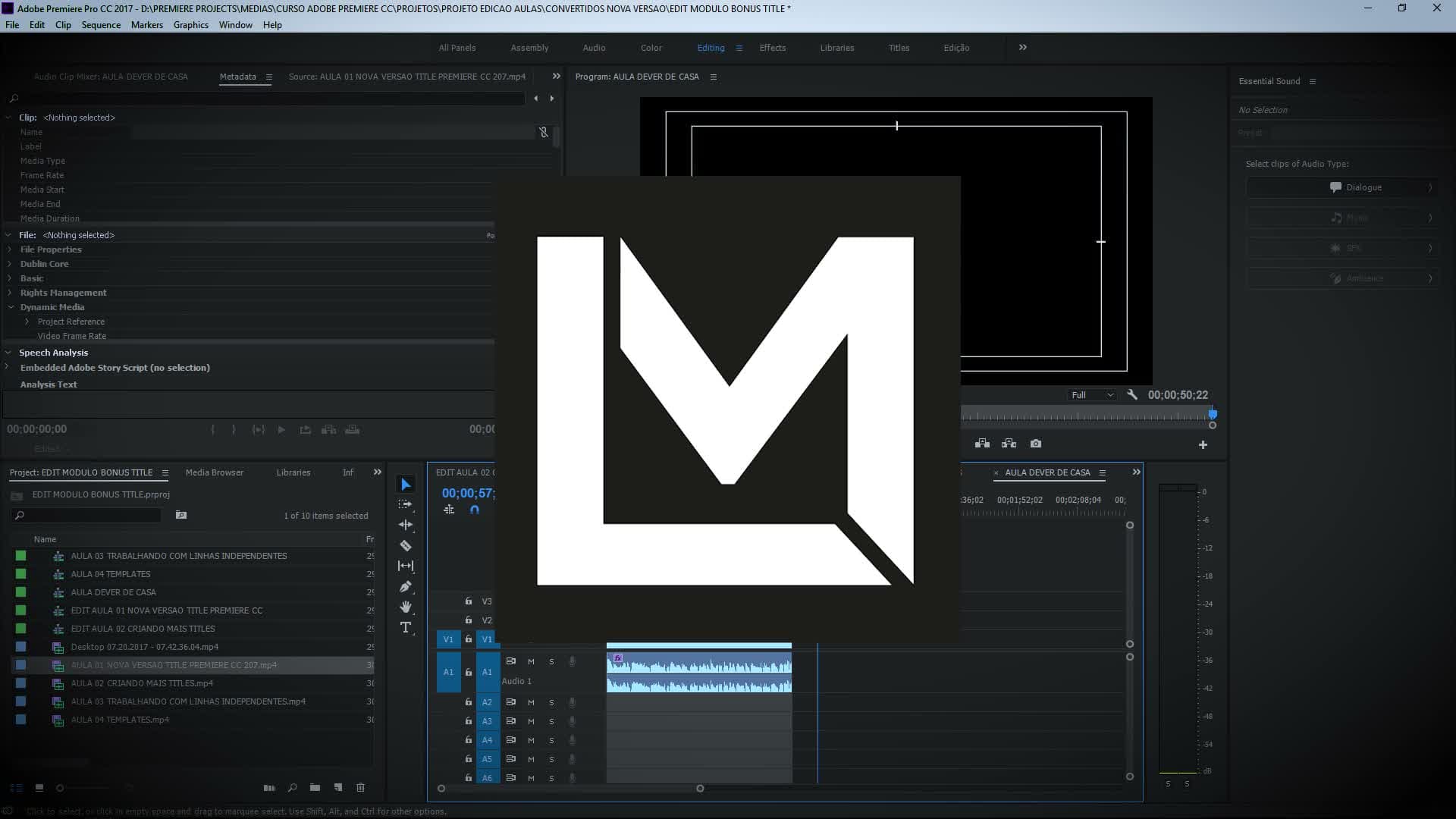
Task: Collapse Speech Analysis section
Action: tap(8, 353)
